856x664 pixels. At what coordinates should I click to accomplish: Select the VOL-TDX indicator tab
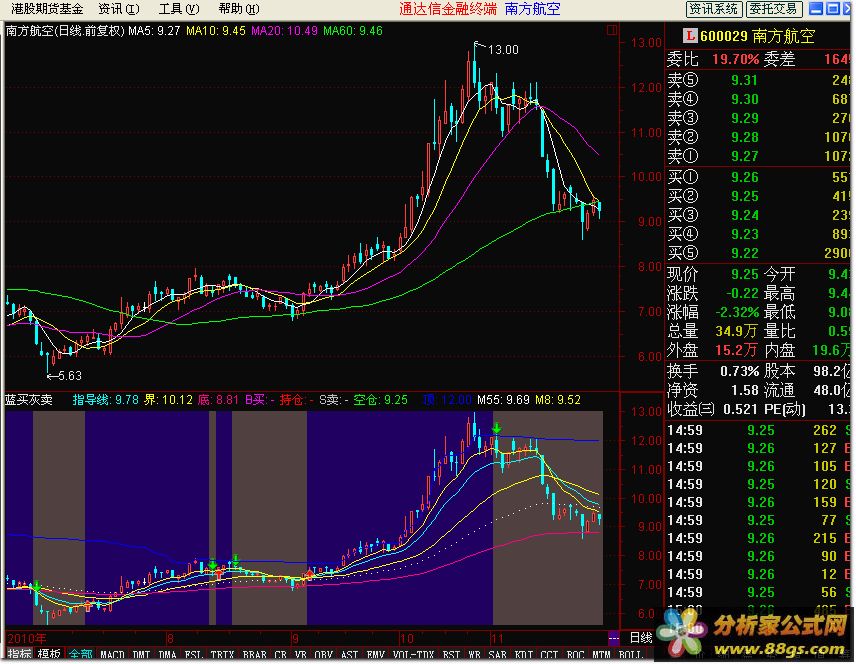coord(413,654)
